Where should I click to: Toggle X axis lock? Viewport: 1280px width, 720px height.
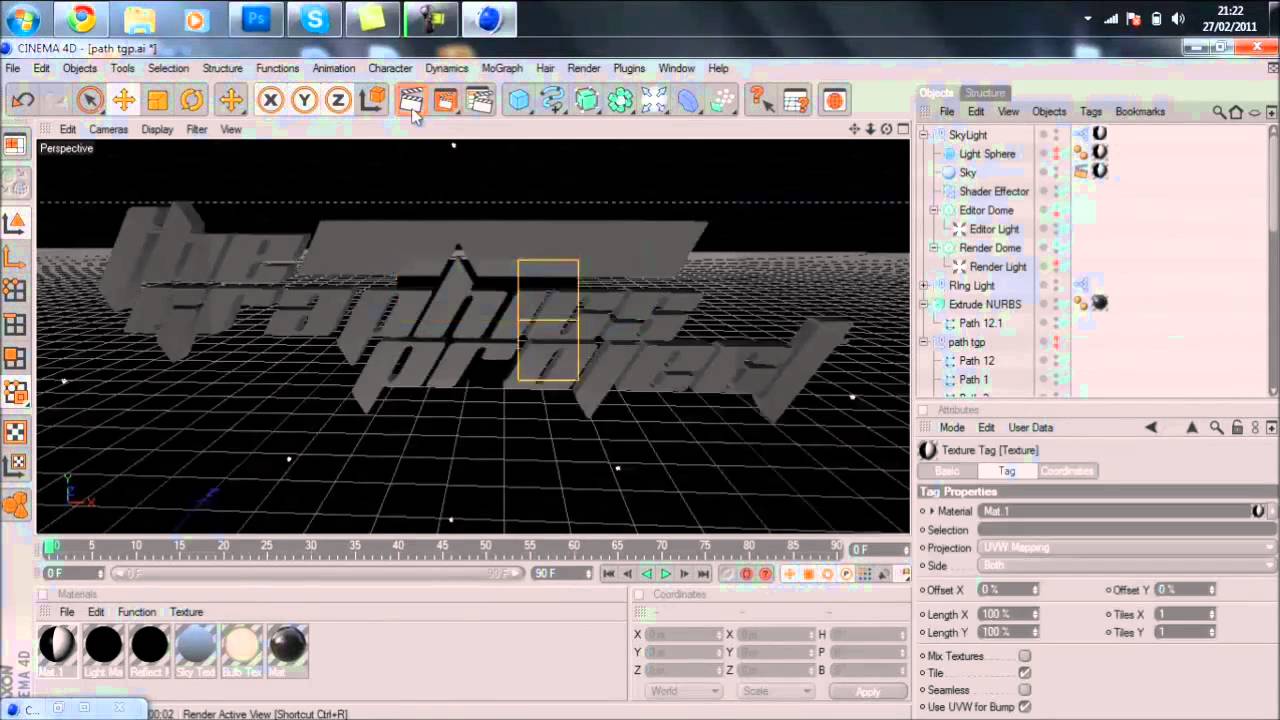click(270, 100)
